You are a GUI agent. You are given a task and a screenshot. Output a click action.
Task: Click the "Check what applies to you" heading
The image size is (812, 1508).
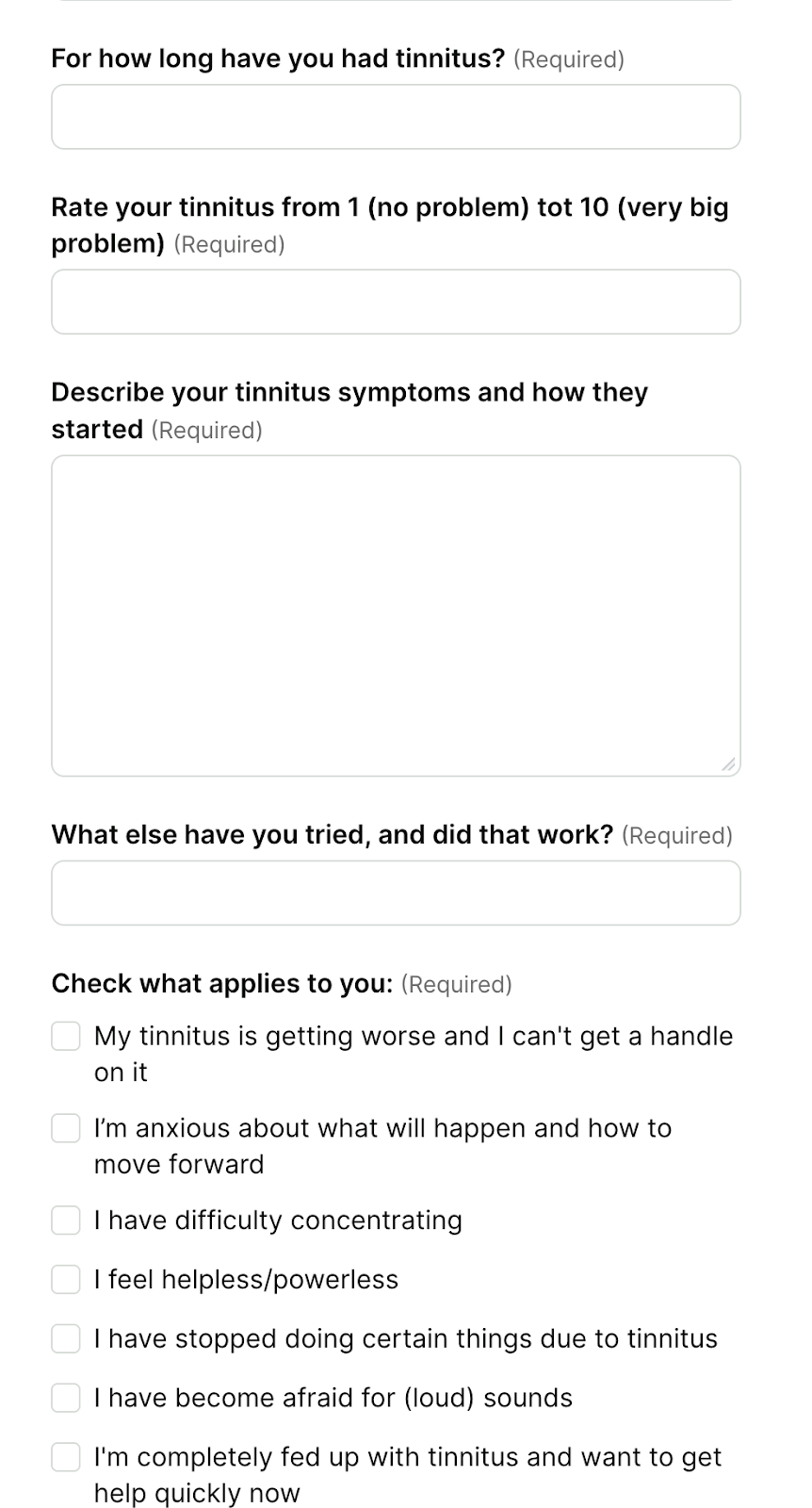223,983
